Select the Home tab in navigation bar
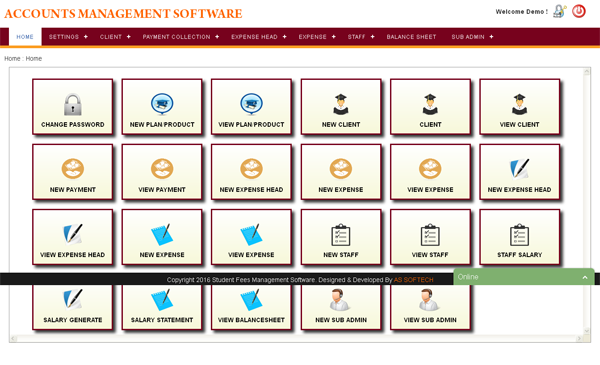The image size is (600, 365). (25, 37)
